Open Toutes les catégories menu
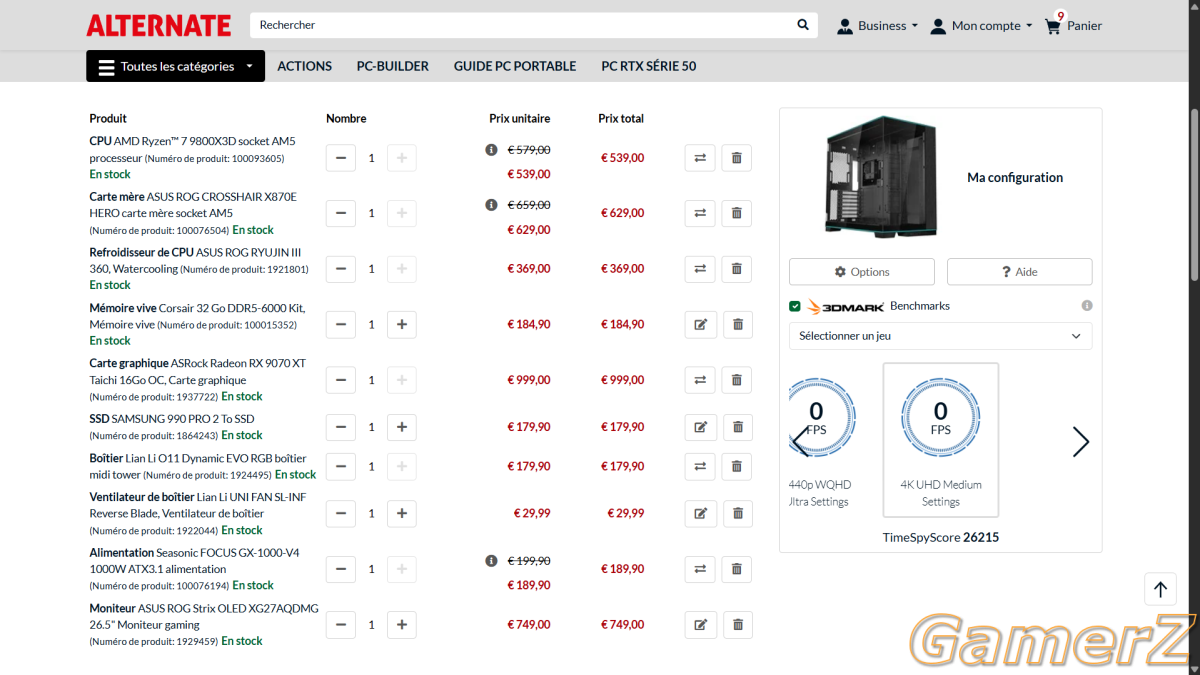This screenshot has width=1200, height=675. [x=175, y=66]
